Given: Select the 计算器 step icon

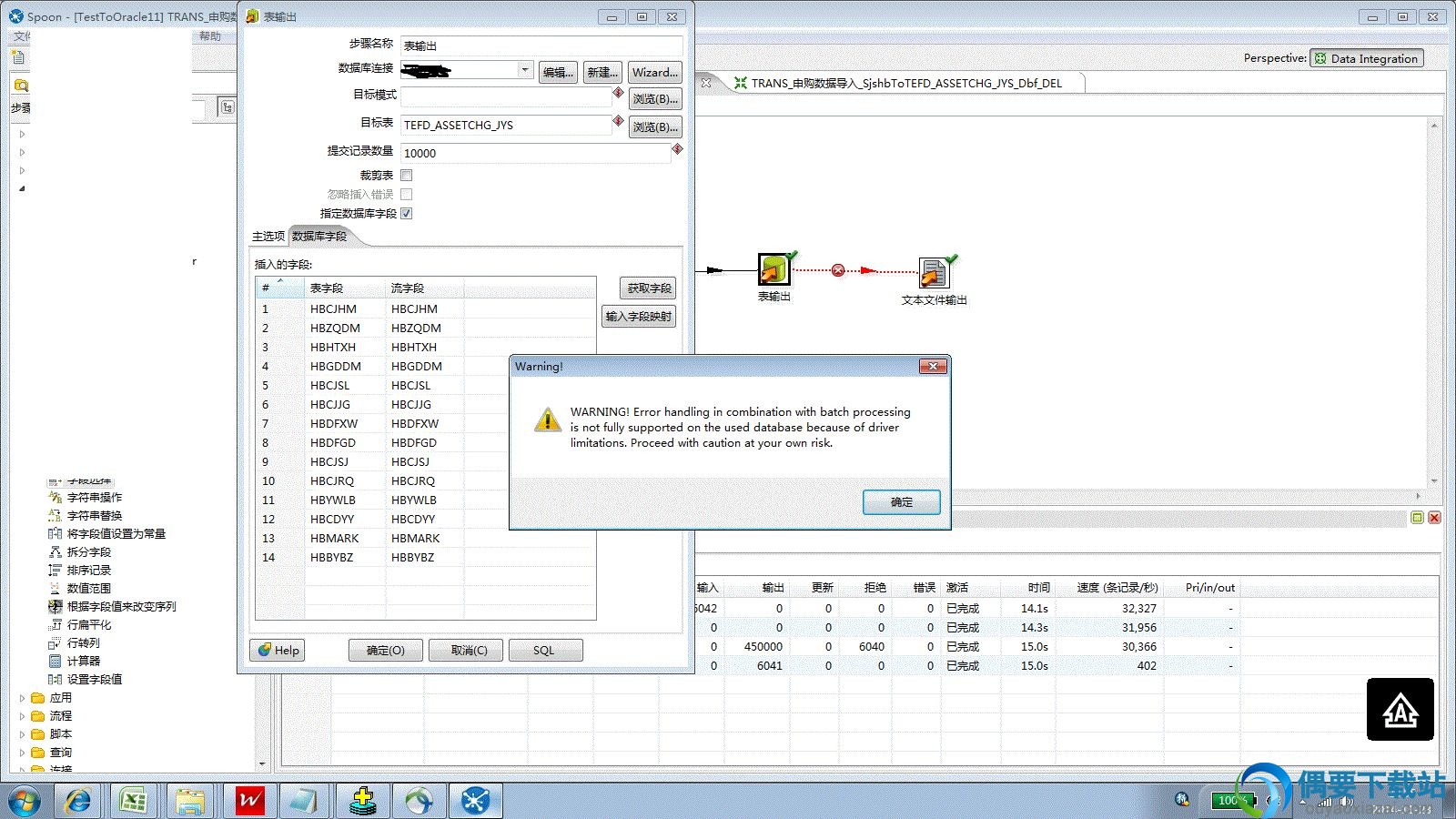Looking at the screenshot, I should pos(55,661).
